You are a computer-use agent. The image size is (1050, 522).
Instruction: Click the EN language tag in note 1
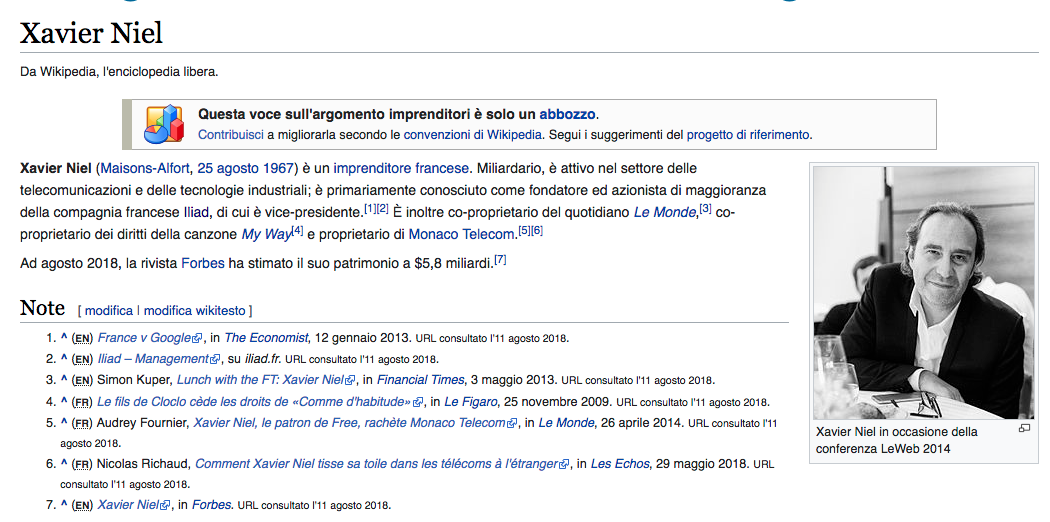pos(82,339)
